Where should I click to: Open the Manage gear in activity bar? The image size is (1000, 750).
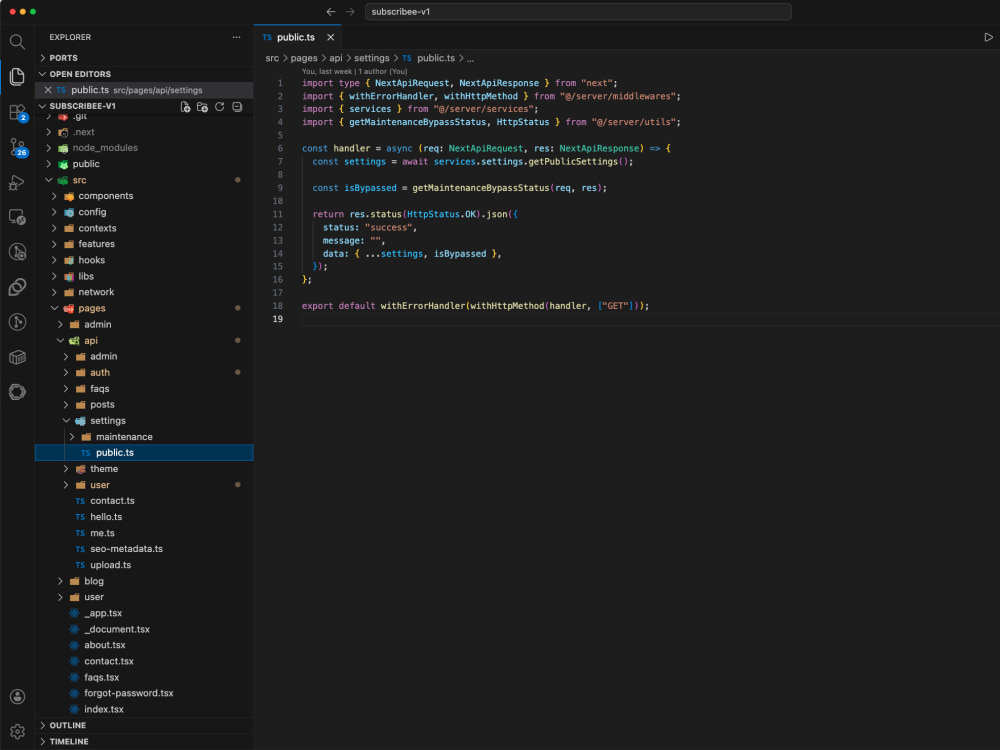coord(17,732)
